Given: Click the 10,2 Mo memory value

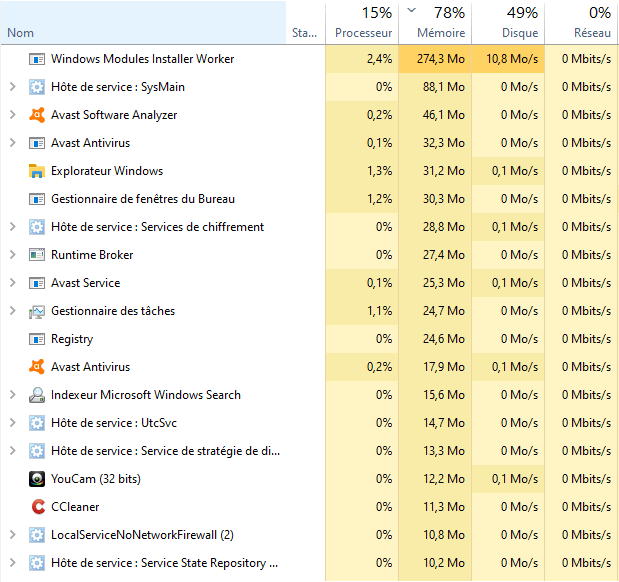Looking at the screenshot, I should coord(444,563).
